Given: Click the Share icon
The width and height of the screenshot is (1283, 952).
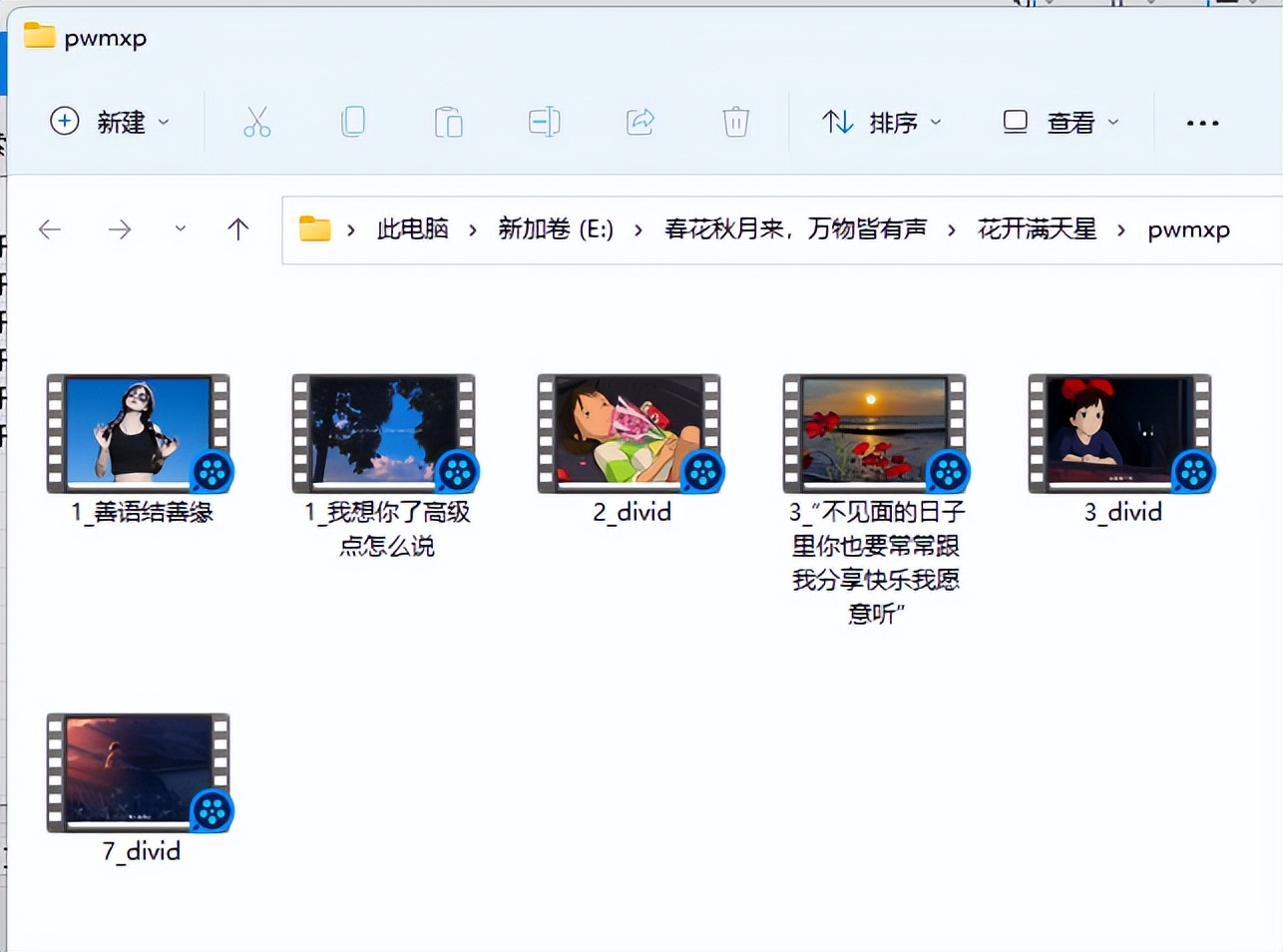Looking at the screenshot, I should click(640, 121).
